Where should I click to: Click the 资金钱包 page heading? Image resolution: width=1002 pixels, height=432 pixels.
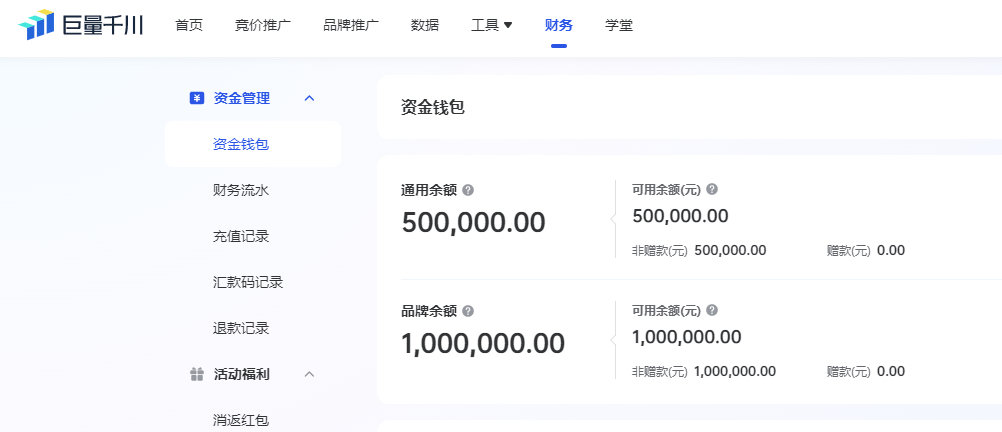[433, 107]
